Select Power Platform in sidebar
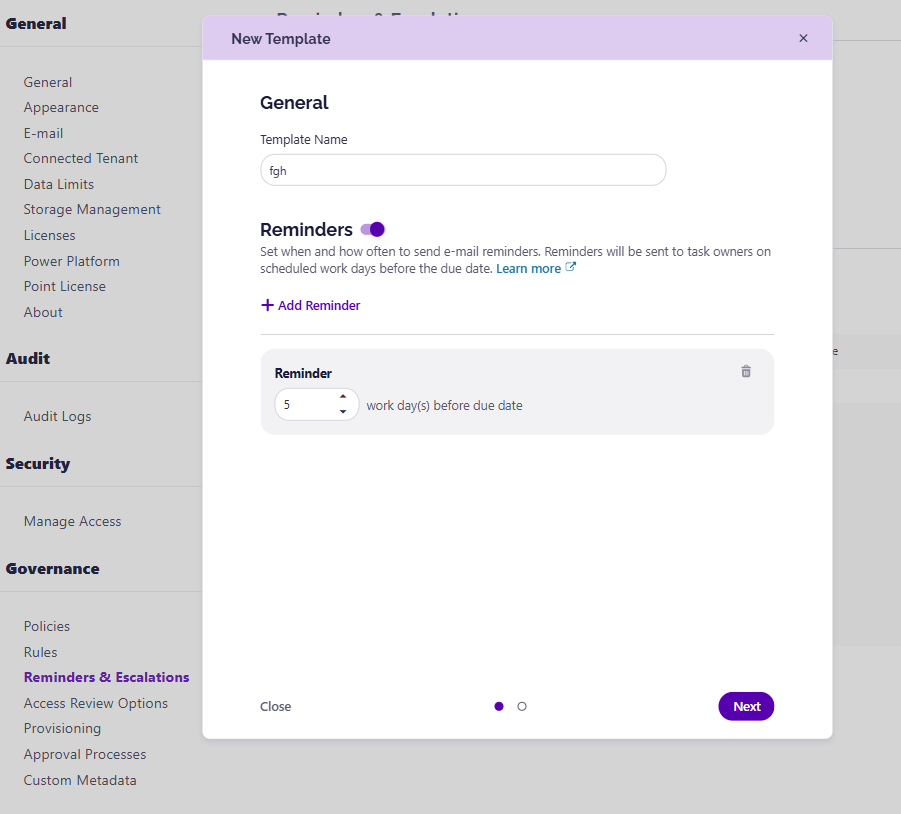This screenshot has width=901, height=814. [71, 261]
